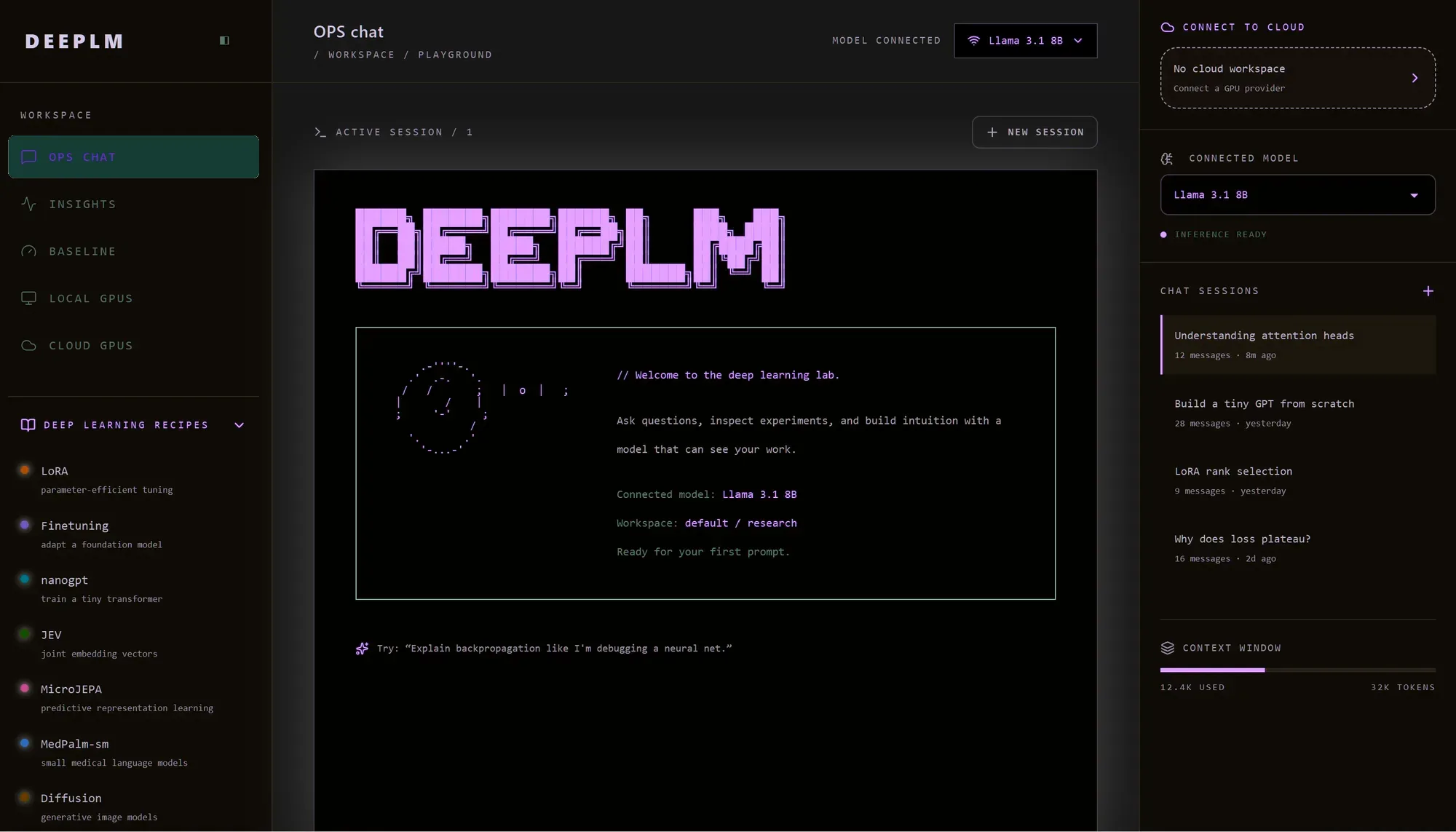Open the Connected Model Llama 3.1 8B combo box

pyautogui.click(x=1297, y=195)
